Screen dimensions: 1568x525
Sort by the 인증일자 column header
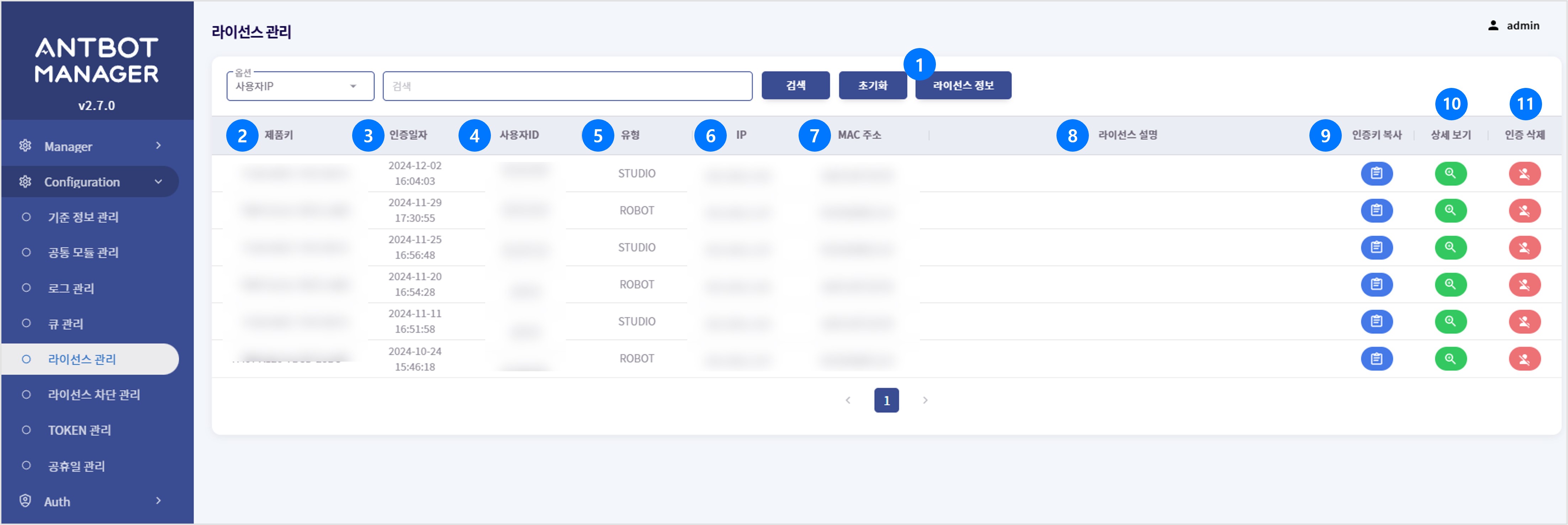pos(408,135)
